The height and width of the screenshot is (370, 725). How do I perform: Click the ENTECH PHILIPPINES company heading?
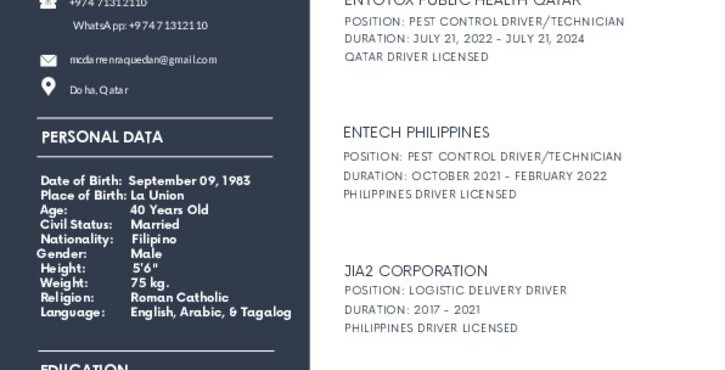click(416, 133)
